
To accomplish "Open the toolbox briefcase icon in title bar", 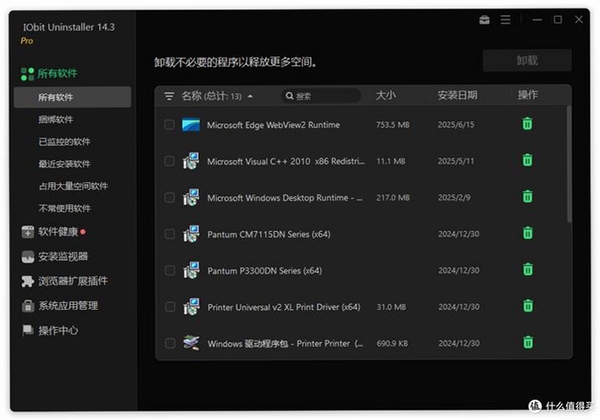I will (484, 20).
